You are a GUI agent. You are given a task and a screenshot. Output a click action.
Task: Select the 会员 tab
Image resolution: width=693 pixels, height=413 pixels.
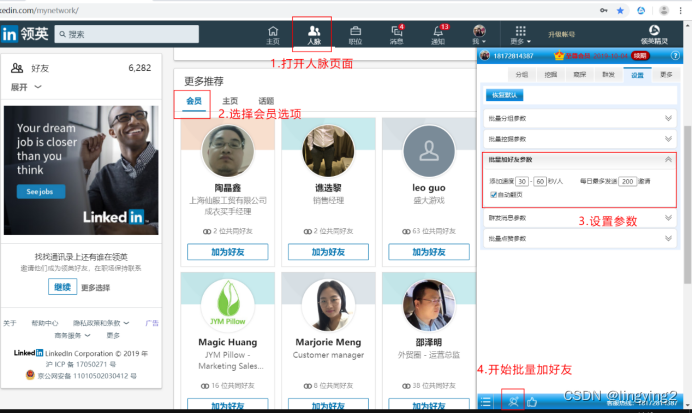pyautogui.click(x=194, y=101)
